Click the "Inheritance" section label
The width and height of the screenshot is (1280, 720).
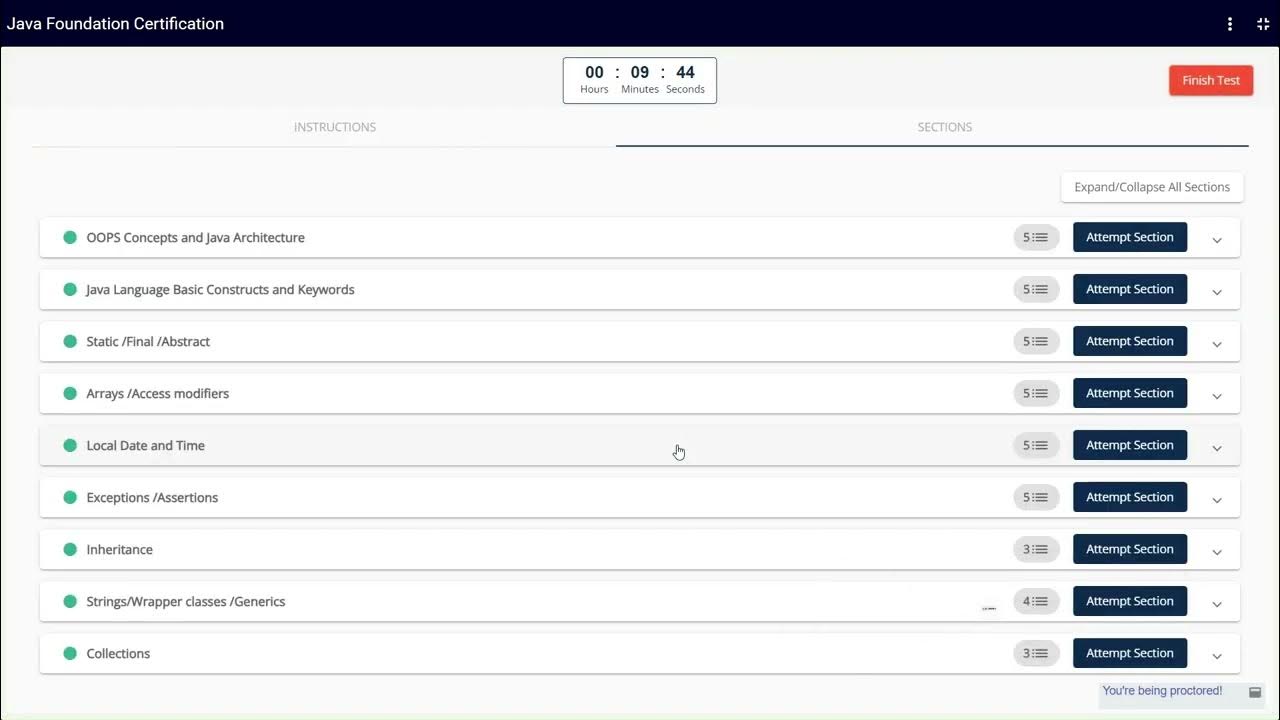(x=120, y=550)
